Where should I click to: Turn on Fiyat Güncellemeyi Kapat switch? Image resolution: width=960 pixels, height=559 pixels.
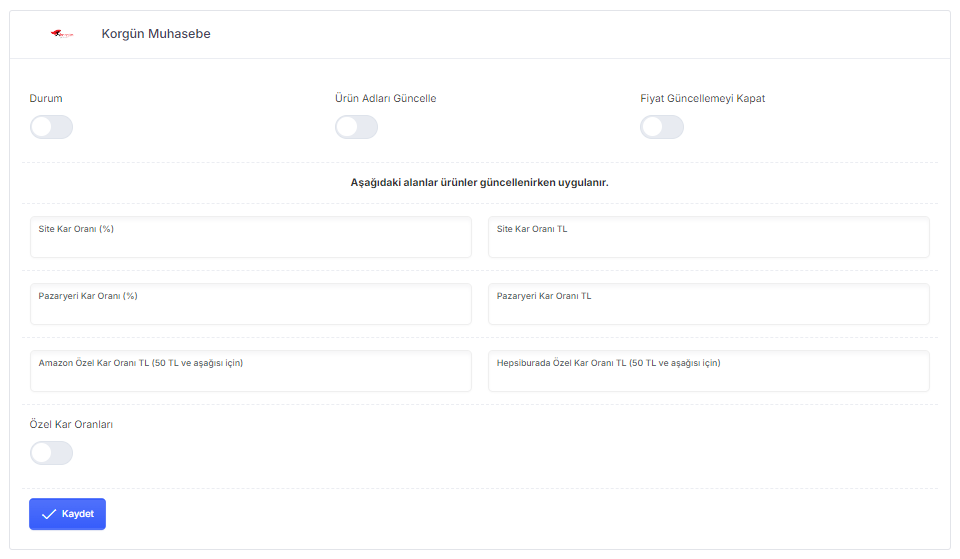point(662,127)
